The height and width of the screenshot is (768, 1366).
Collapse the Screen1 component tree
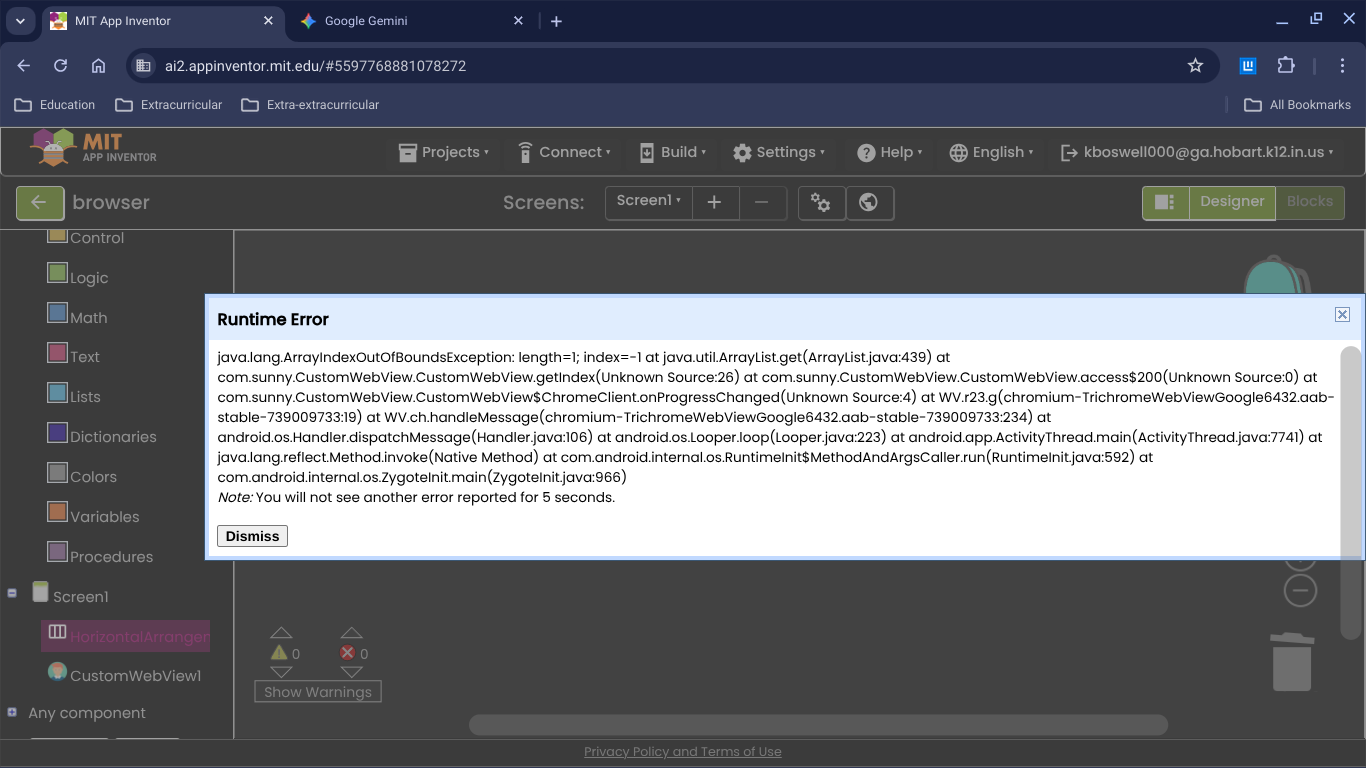[x=12, y=593]
